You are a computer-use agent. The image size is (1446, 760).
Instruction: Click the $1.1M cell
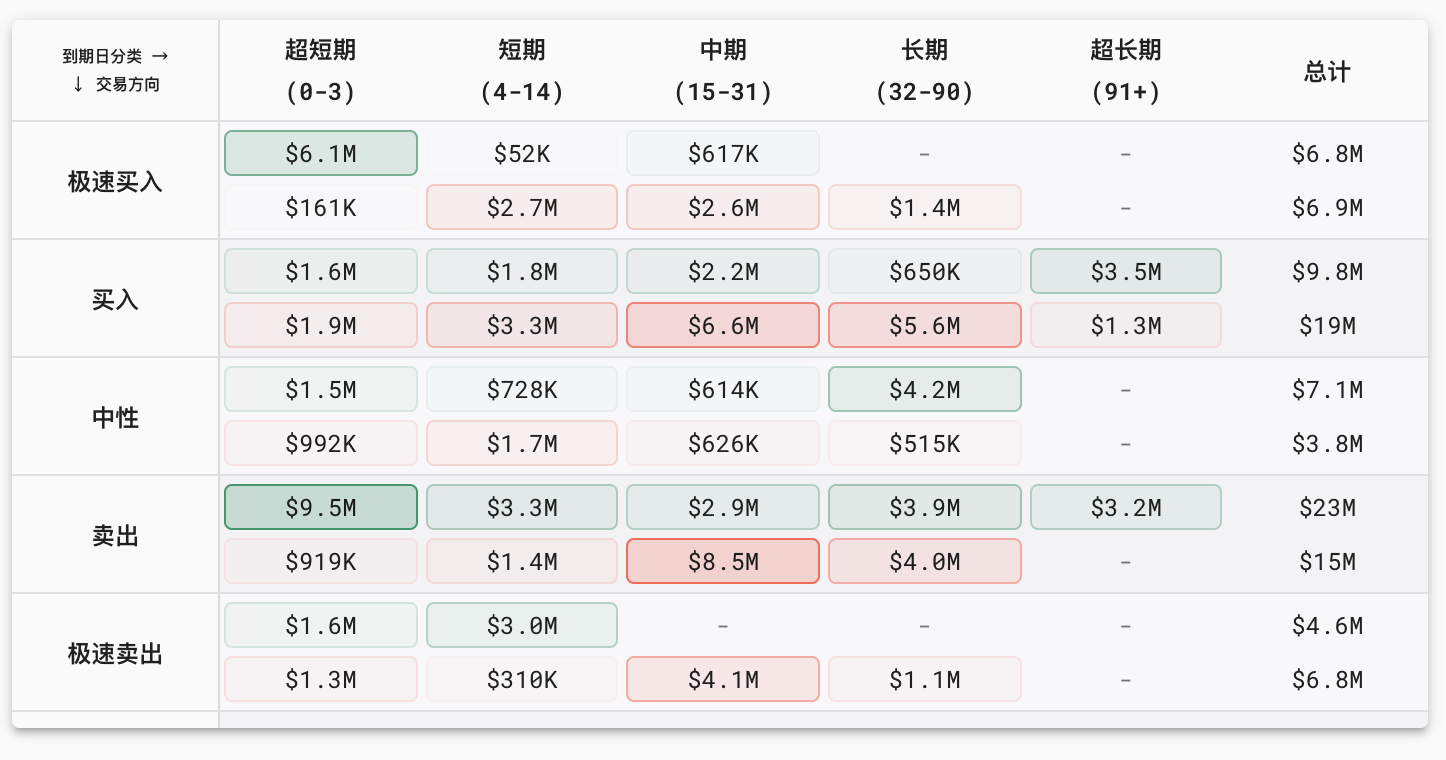pyautogui.click(x=925, y=679)
